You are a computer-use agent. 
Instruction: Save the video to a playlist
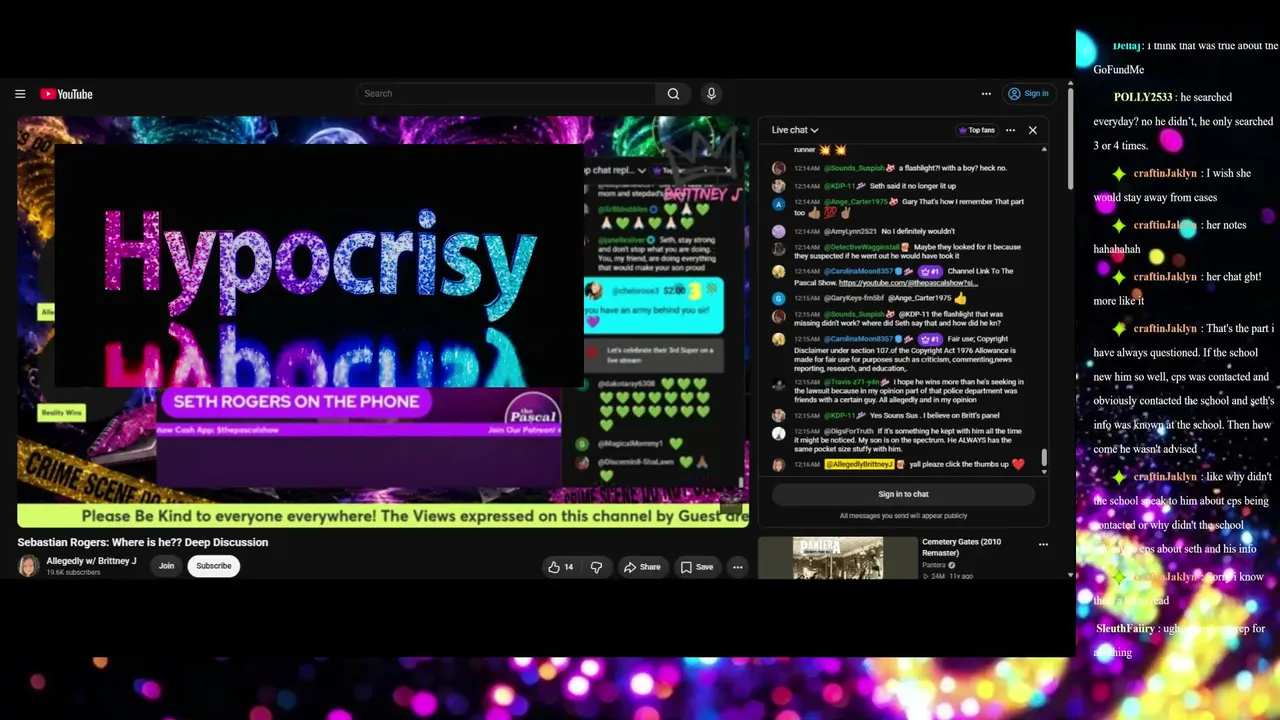697,567
